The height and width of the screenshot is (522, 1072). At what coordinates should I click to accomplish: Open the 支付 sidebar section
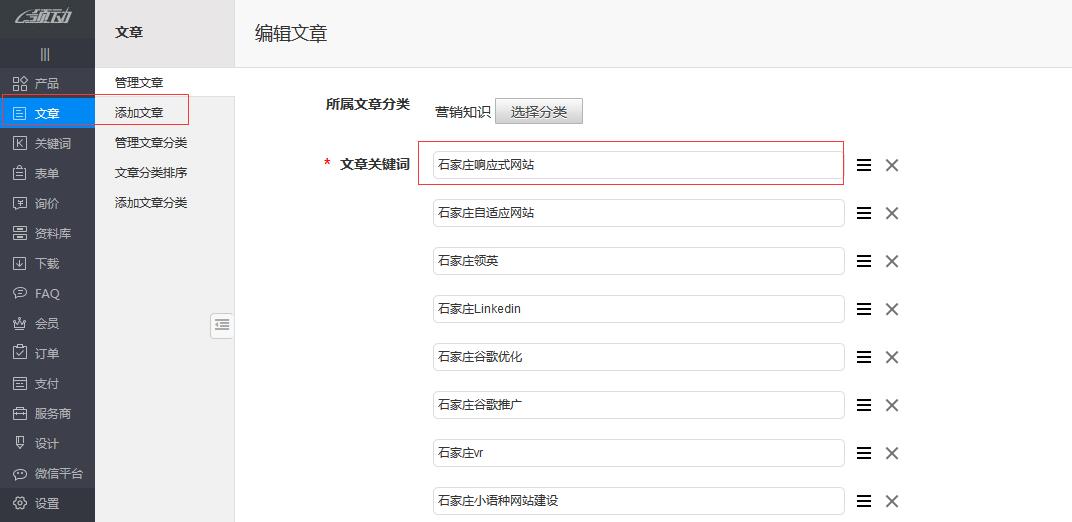click(47, 384)
